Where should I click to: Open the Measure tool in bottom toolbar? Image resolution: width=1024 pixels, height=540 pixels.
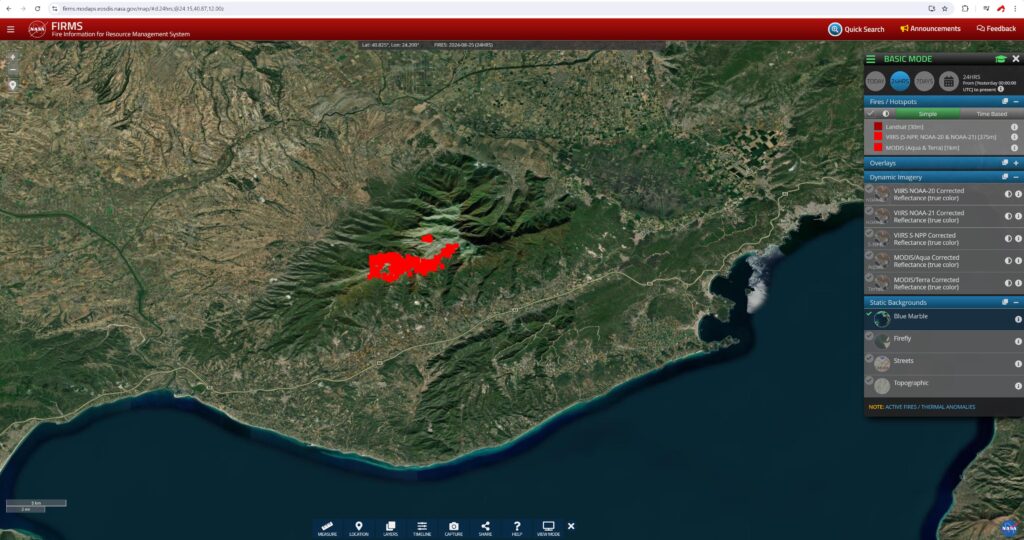pyautogui.click(x=327, y=527)
